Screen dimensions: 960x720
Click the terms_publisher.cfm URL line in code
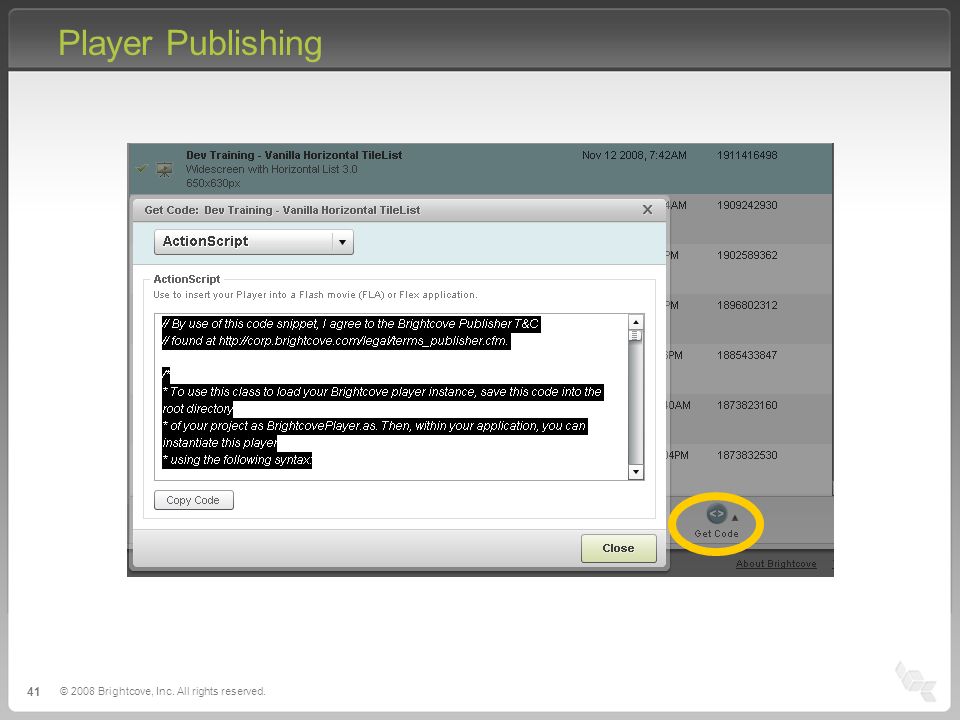coord(336,341)
